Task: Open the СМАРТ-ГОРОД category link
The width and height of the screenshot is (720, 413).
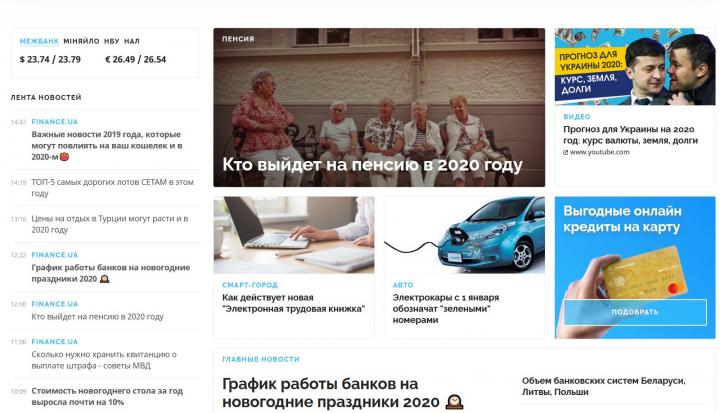Action: [x=250, y=285]
